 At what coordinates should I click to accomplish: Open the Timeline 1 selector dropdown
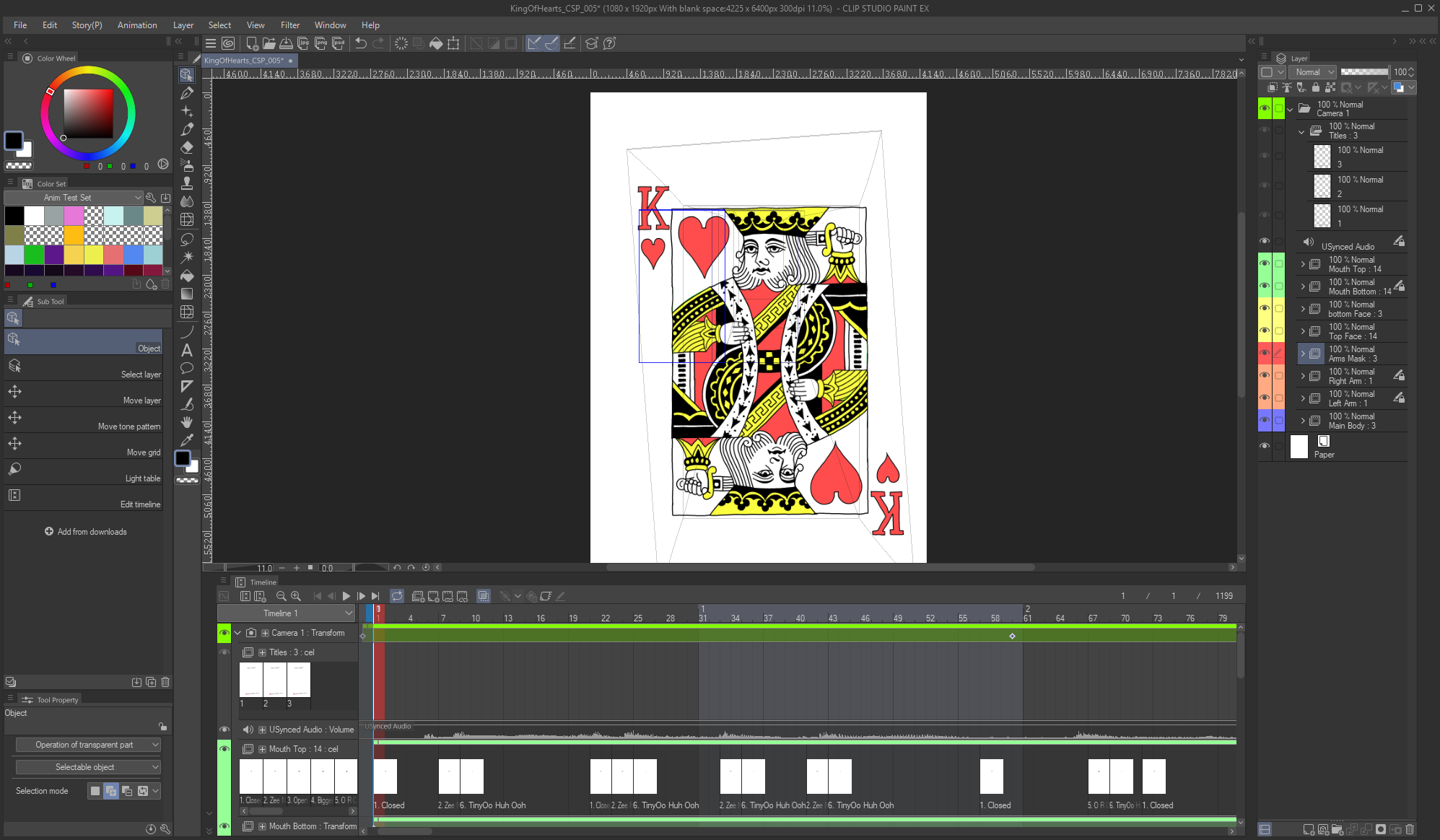pyautogui.click(x=347, y=613)
